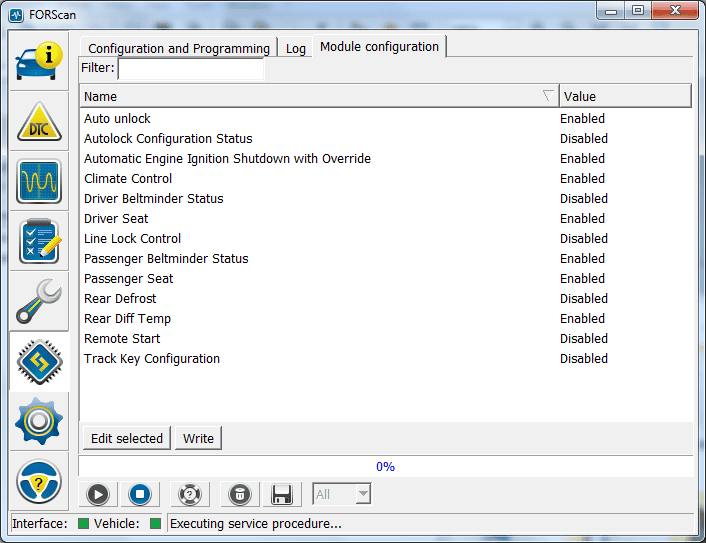Select the Autolock Configuration Status row
Screen dimensions: 706x543
(x=386, y=139)
